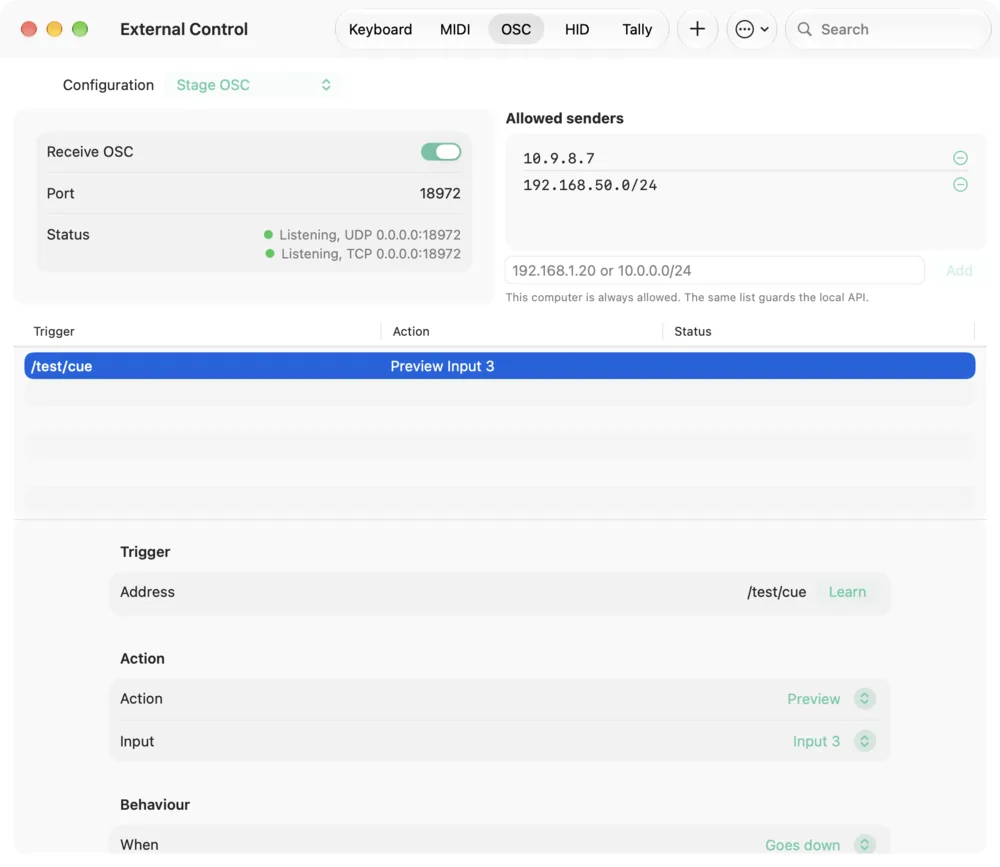
Task: Select the /test/cue trigger row
Action: tap(499, 366)
